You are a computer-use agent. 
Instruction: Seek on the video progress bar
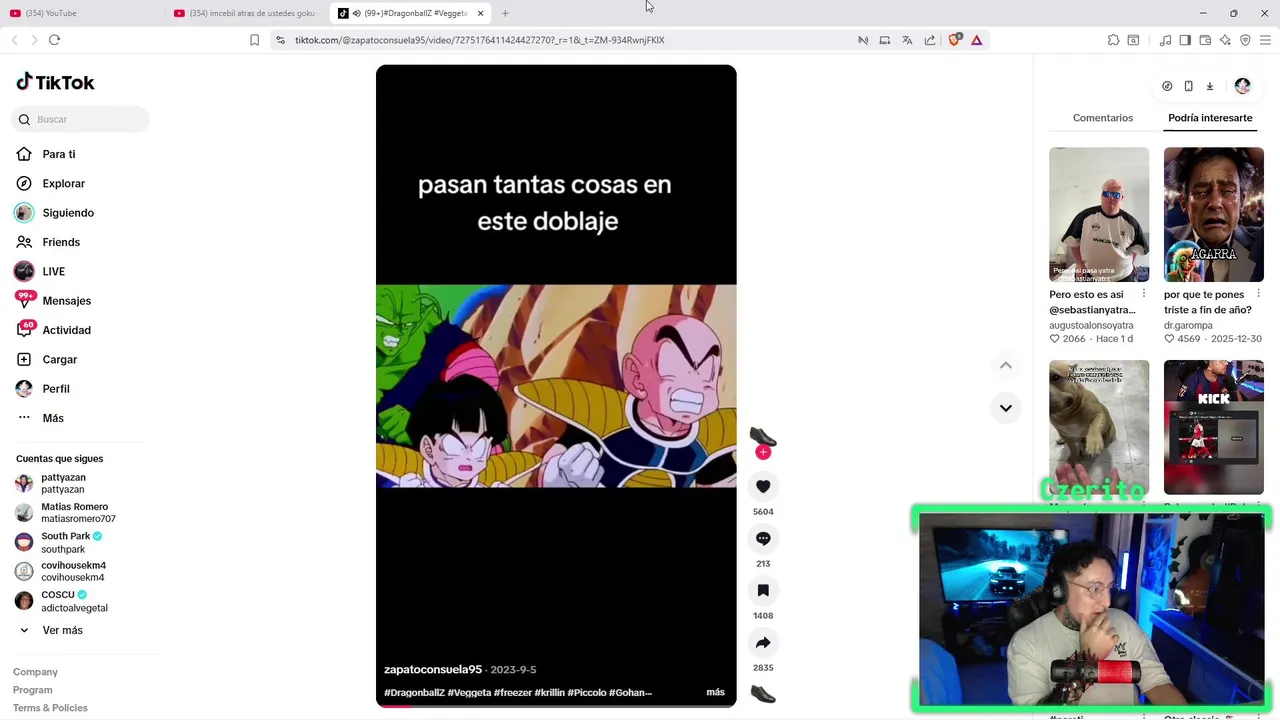(x=556, y=705)
